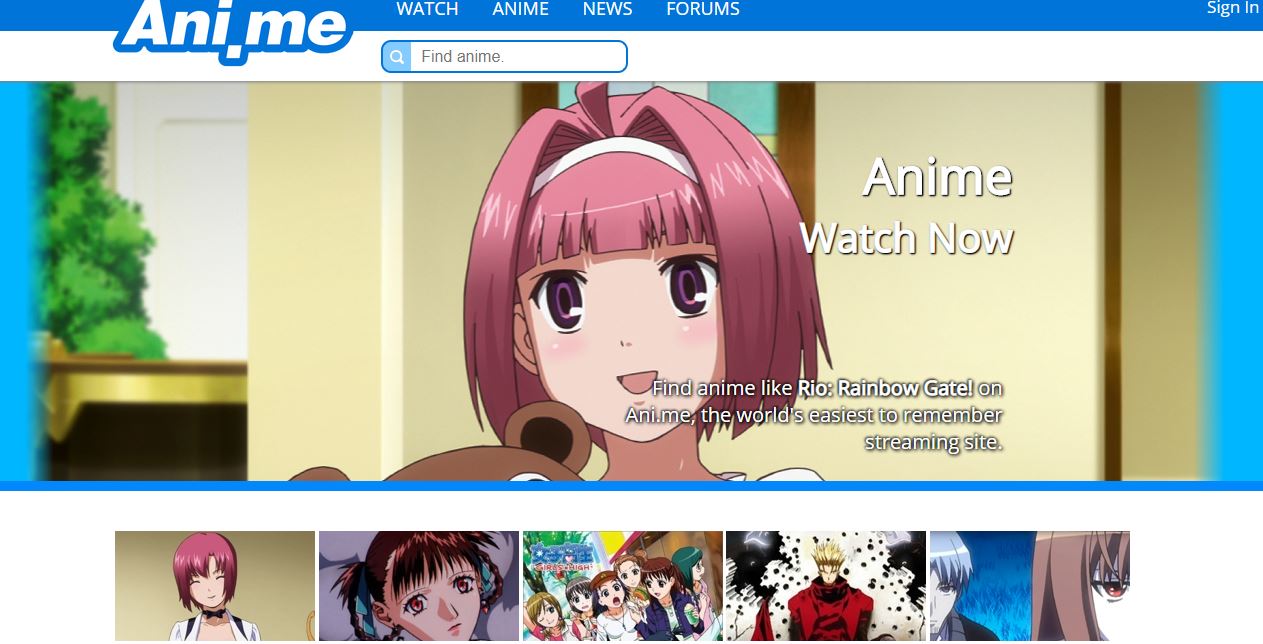Click the Girls High group thumbnail
This screenshot has height=644, width=1263.
coord(622,586)
